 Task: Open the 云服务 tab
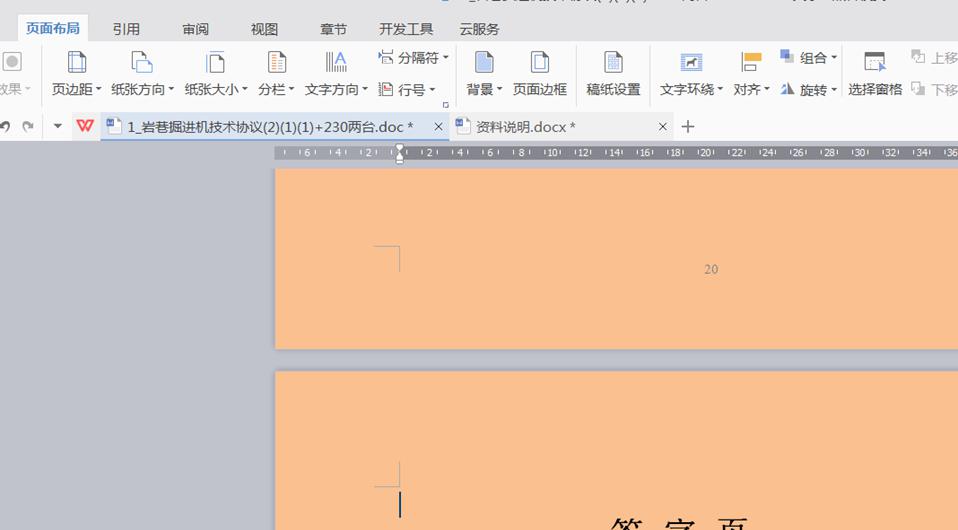[x=479, y=29]
